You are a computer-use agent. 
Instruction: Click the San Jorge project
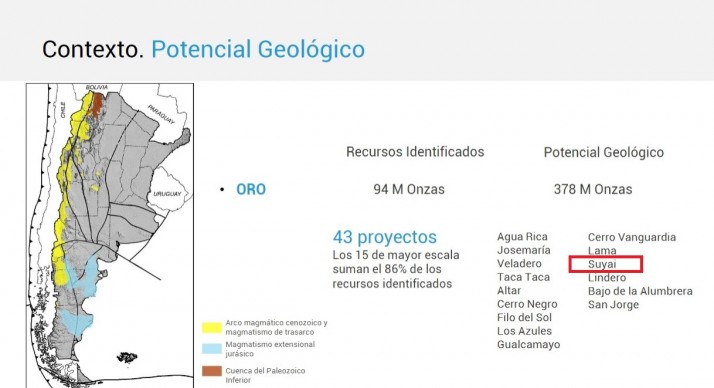click(x=613, y=305)
